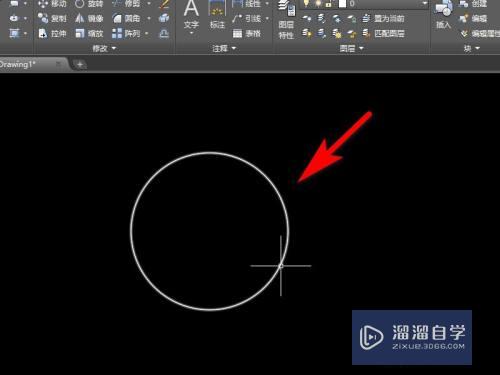
Task: Click the layer Lock icon
Action: (352, 18)
